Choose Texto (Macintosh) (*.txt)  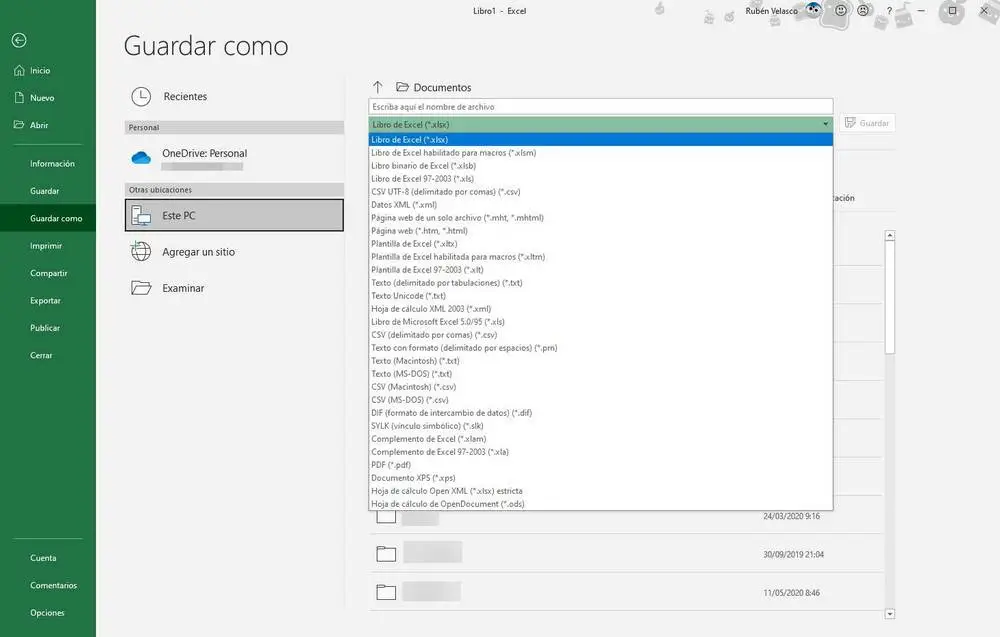pyautogui.click(x=601, y=361)
